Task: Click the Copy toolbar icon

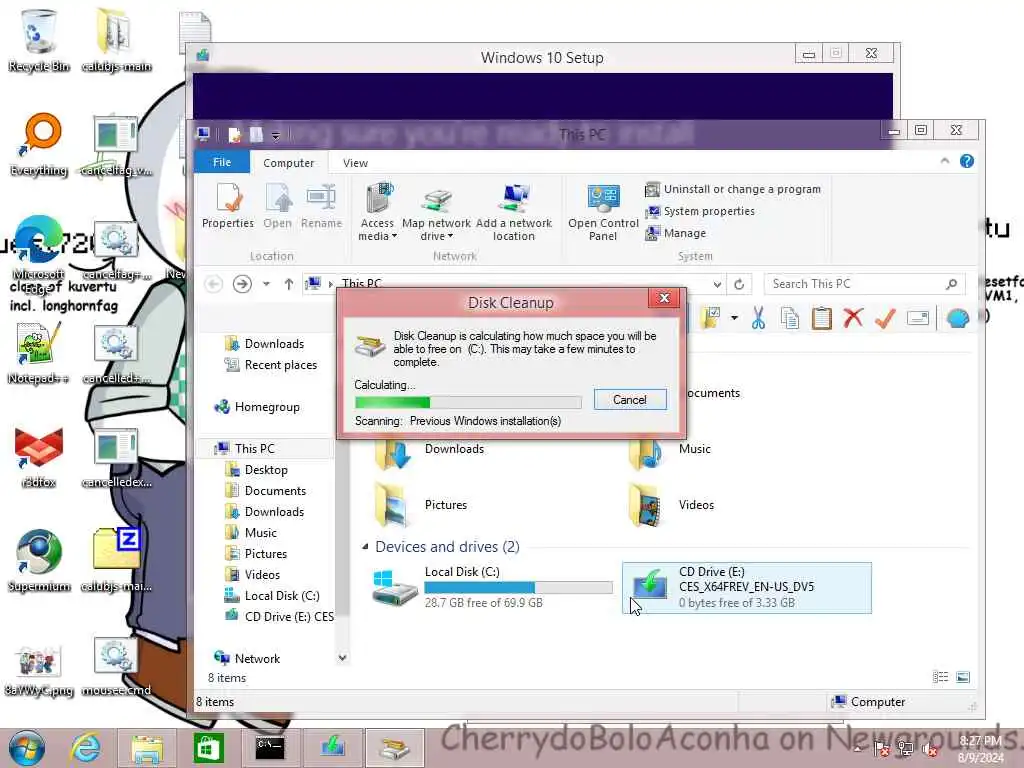Action: tap(790, 318)
